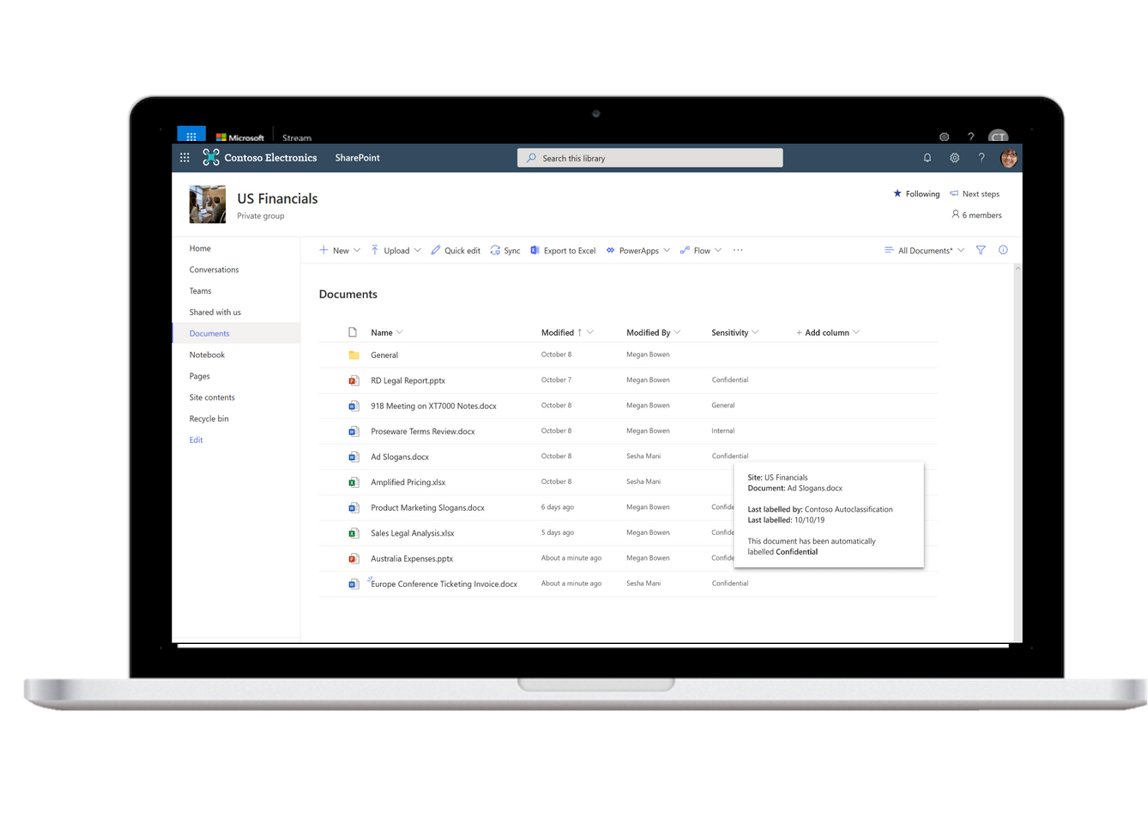Open Teams in site navigation
Image resolution: width=1148 pixels, height=821 pixels.
200,291
